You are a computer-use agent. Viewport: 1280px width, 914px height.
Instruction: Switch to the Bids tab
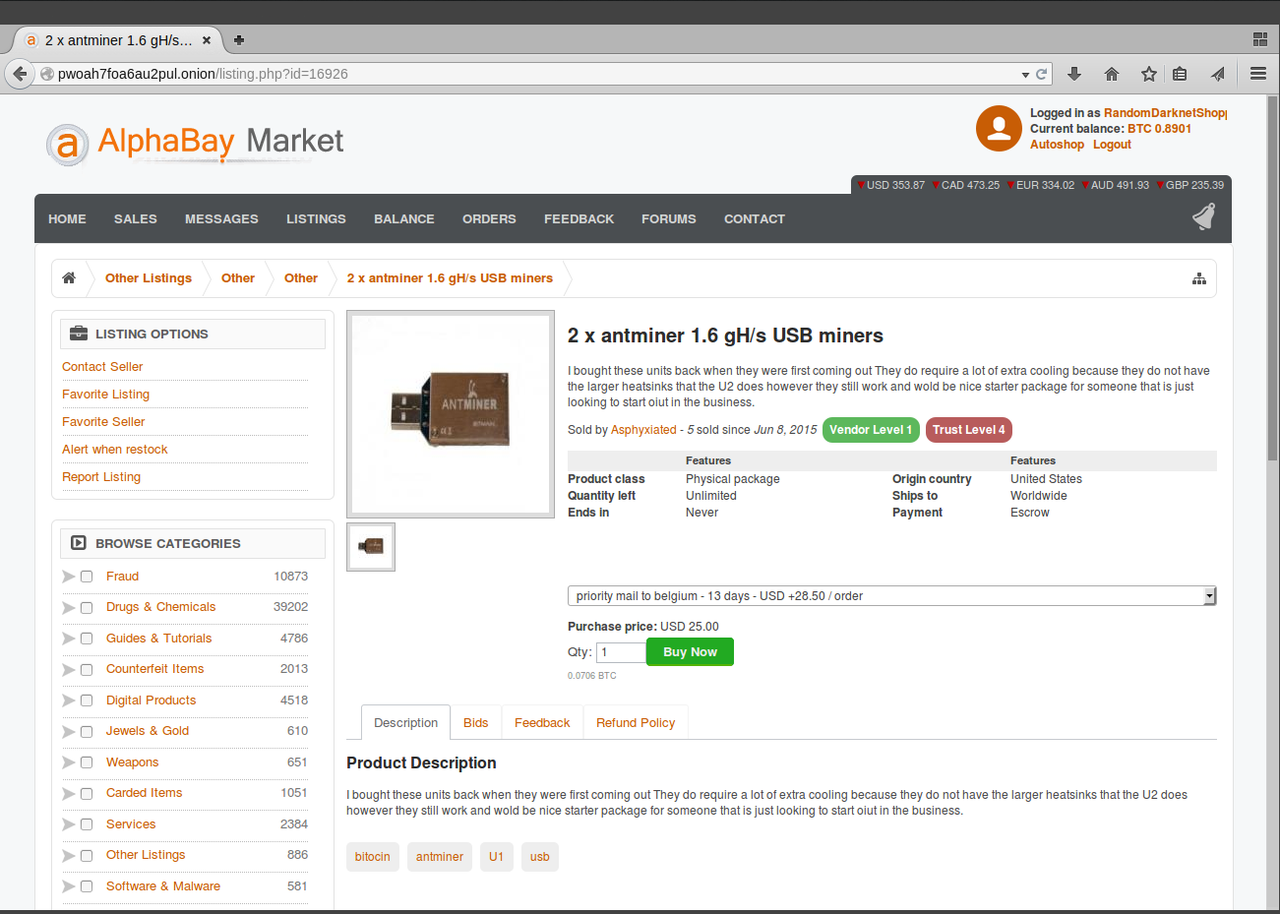coord(476,722)
